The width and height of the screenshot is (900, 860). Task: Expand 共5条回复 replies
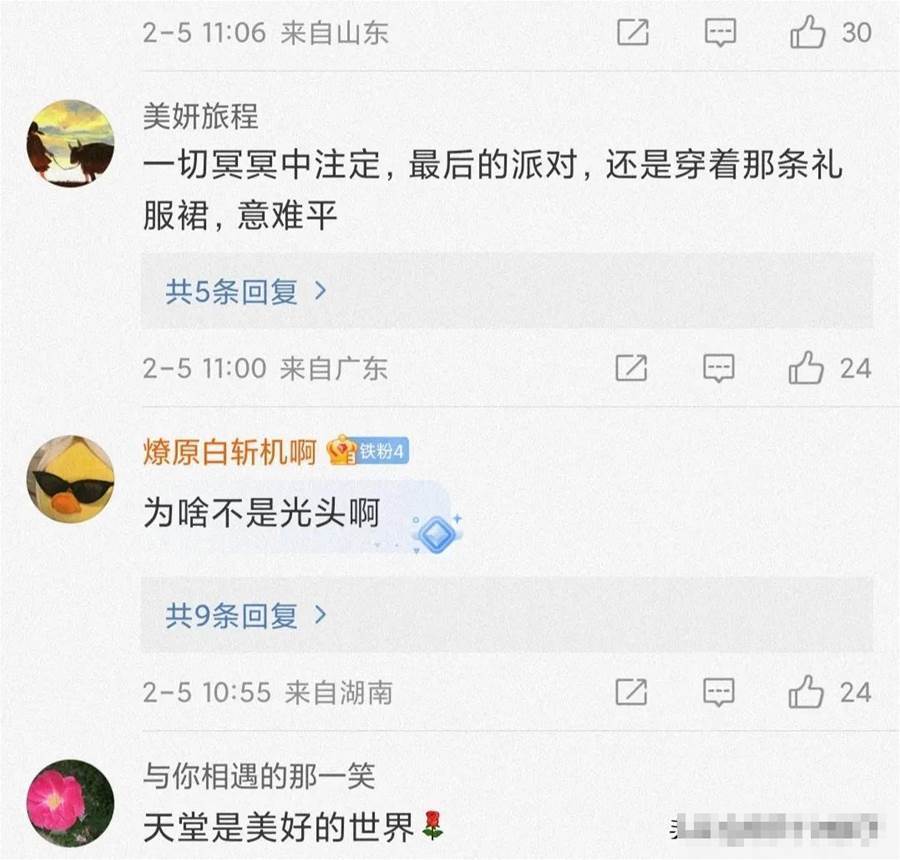[245, 292]
